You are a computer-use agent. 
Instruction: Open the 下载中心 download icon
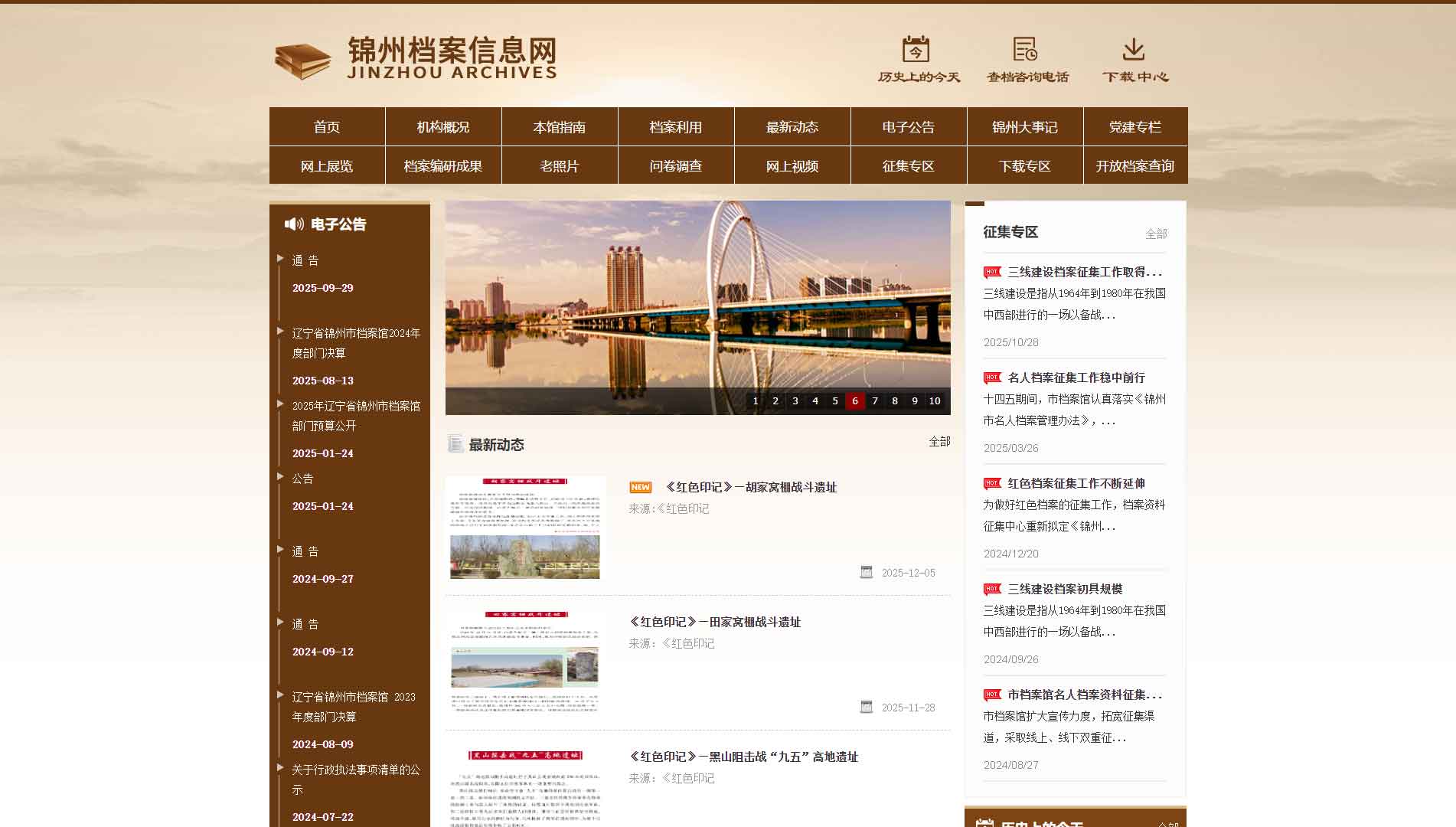click(x=1134, y=49)
